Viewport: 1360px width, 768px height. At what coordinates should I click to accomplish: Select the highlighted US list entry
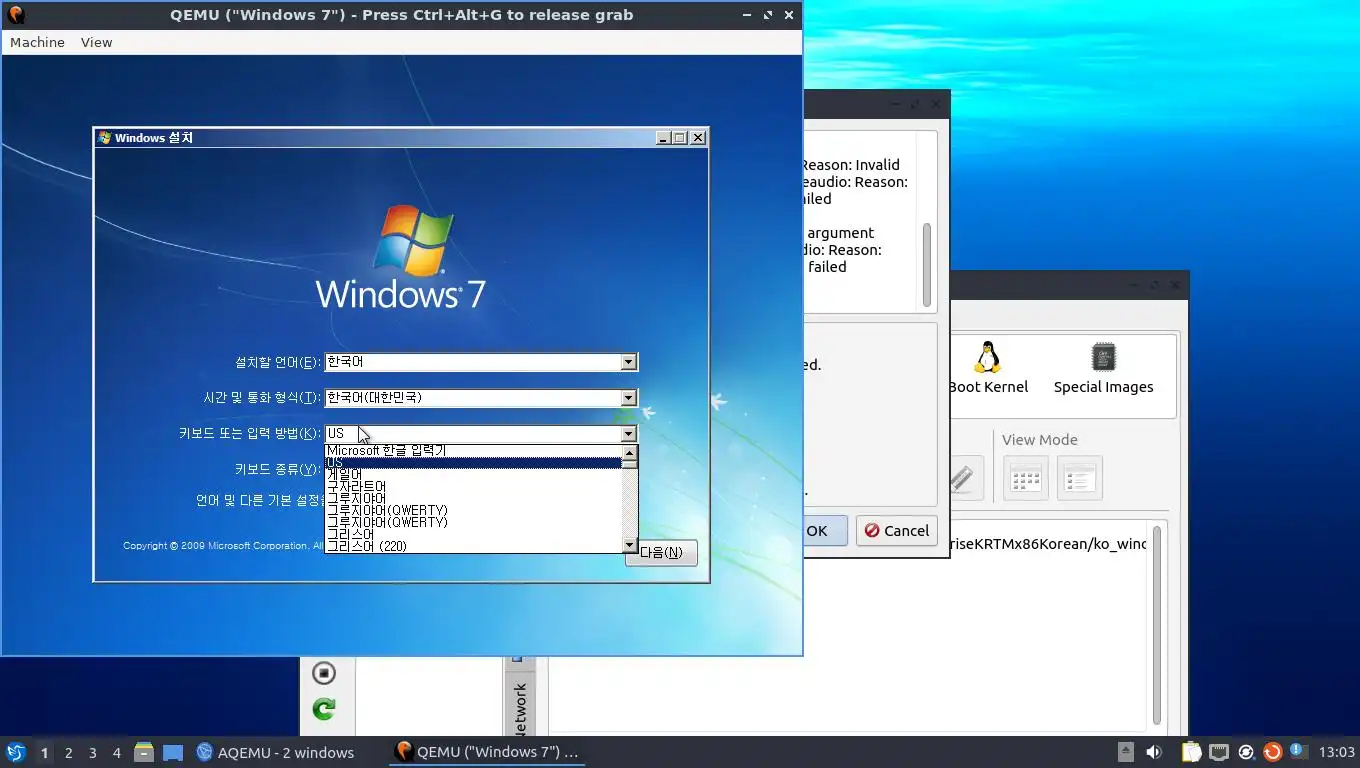[473, 463]
